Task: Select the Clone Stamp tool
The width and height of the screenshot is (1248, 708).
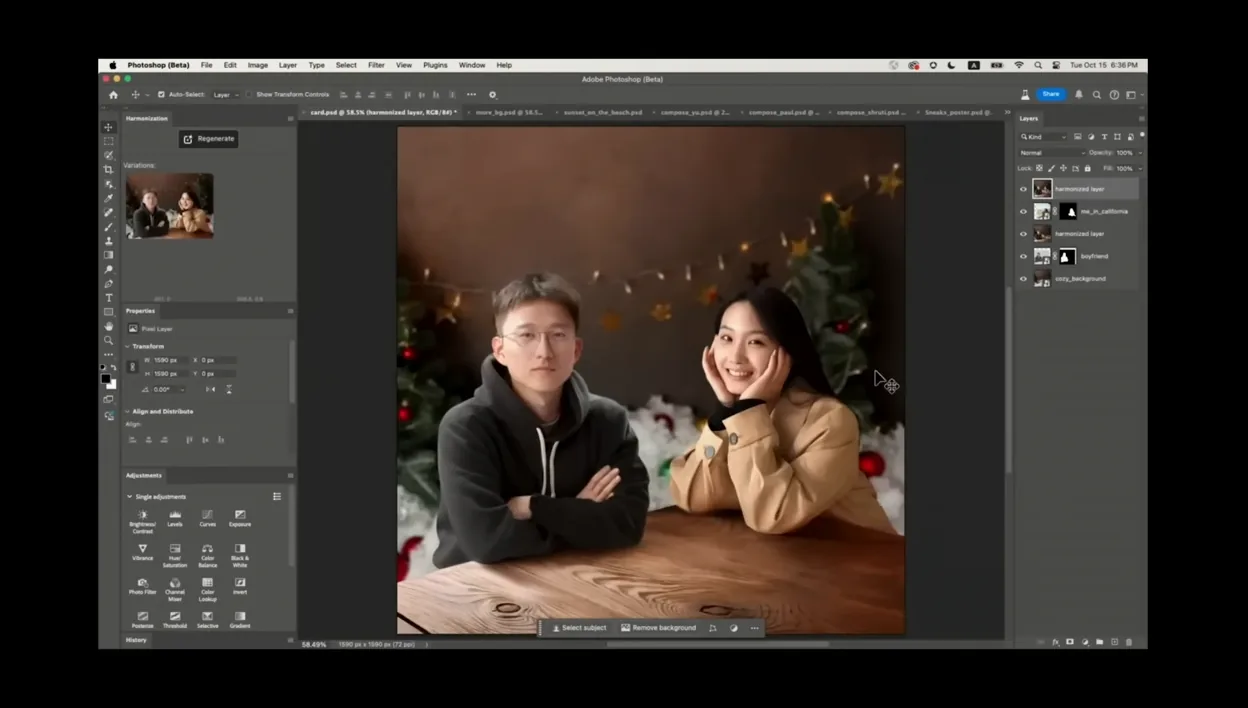Action: (109, 241)
